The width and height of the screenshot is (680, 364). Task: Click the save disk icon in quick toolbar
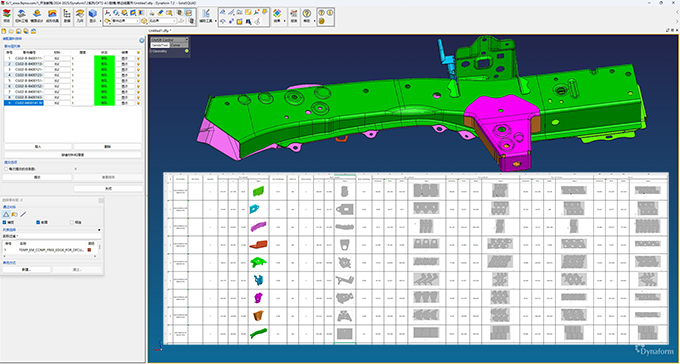click(19, 31)
